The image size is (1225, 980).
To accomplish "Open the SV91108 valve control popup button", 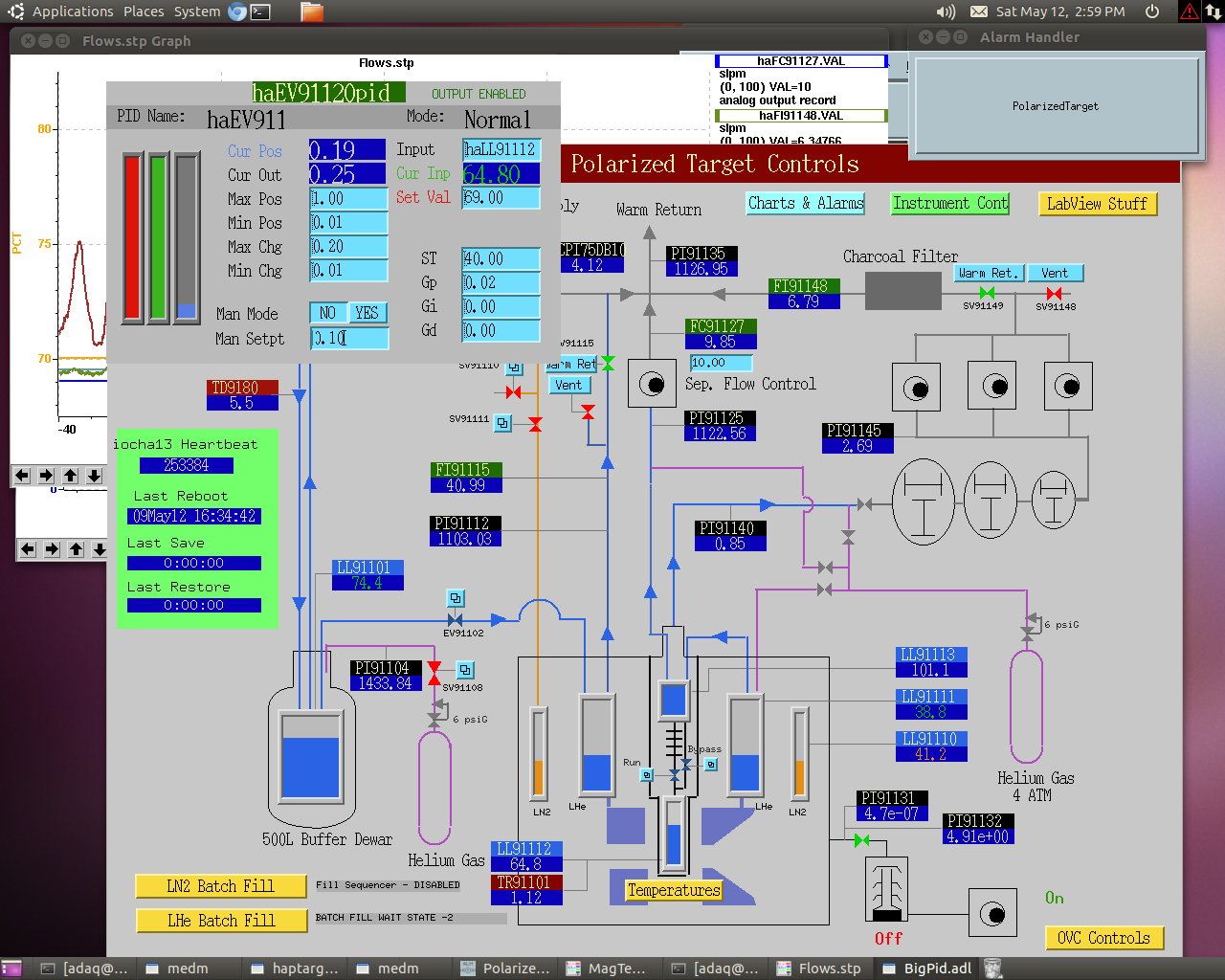I will 465,670.
